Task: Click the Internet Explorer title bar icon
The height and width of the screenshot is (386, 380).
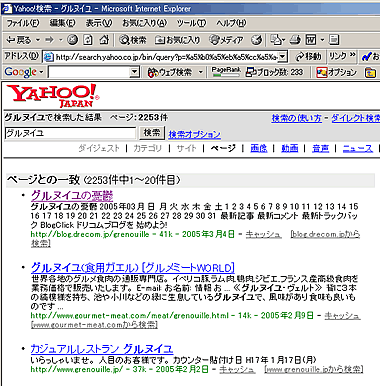Action: tap(7, 8)
